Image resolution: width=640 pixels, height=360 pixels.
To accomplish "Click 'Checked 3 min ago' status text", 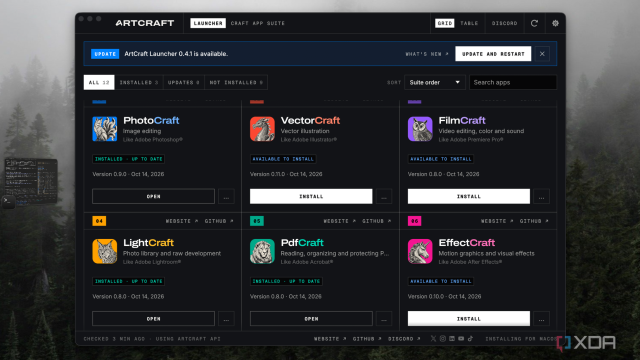I will click(114, 339).
